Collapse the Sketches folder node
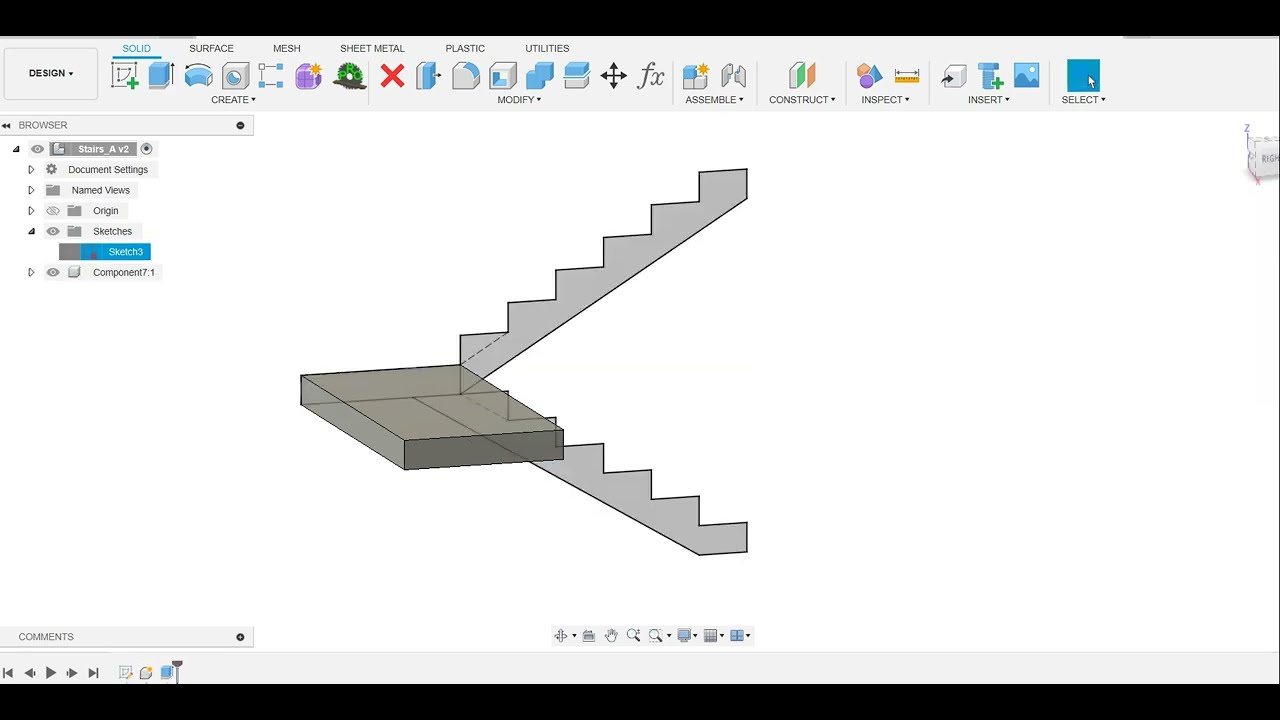The height and width of the screenshot is (720, 1280). pos(31,231)
